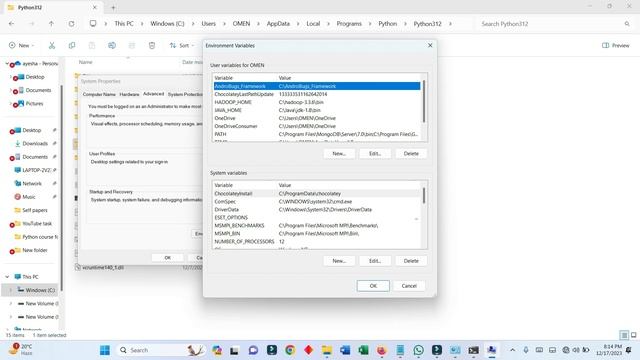Open a new Explorer tab
This screenshot has height=360, width=640.
pyautogui.click(x=113, y=7)
